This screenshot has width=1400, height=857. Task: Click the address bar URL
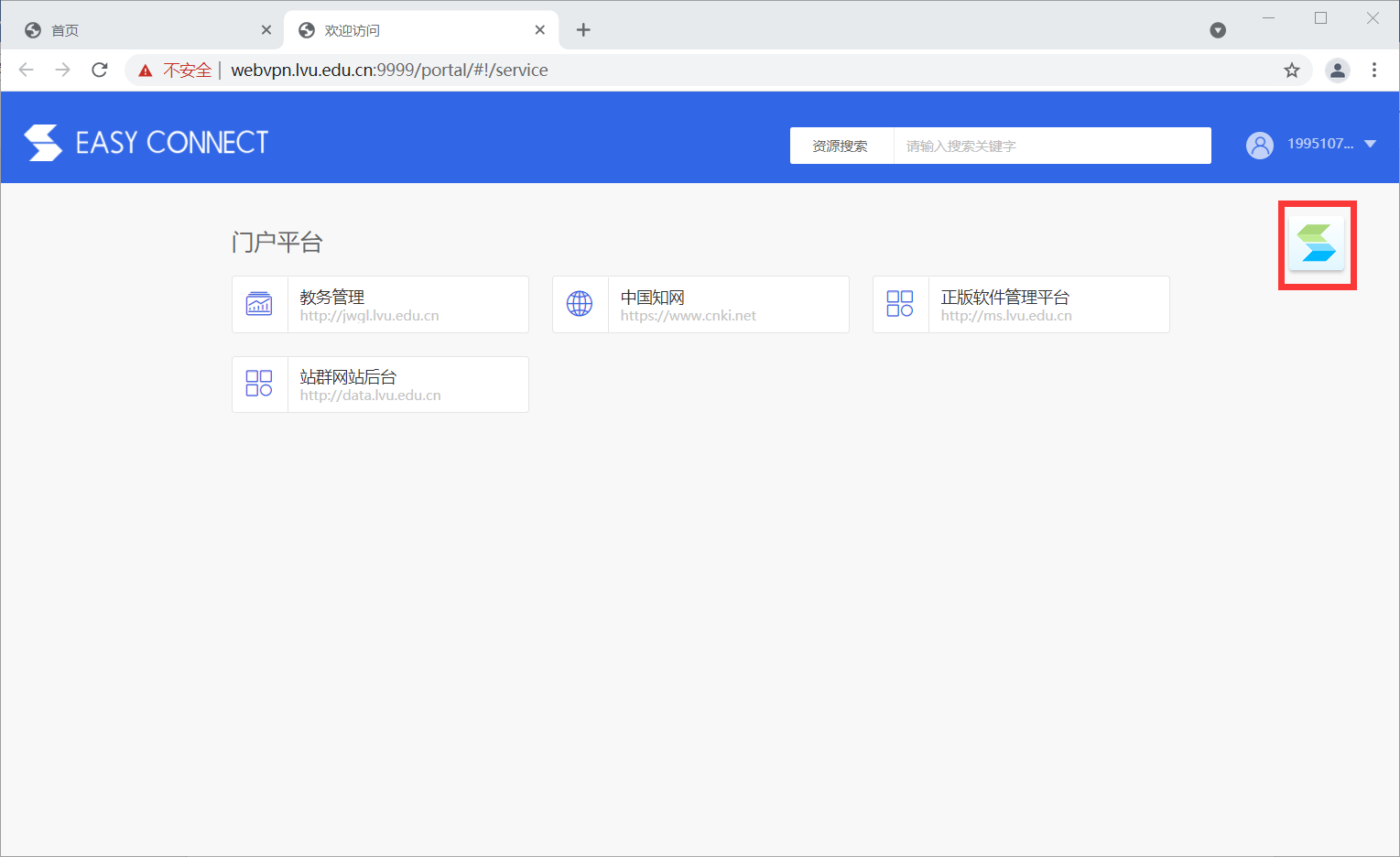point(389,71)
